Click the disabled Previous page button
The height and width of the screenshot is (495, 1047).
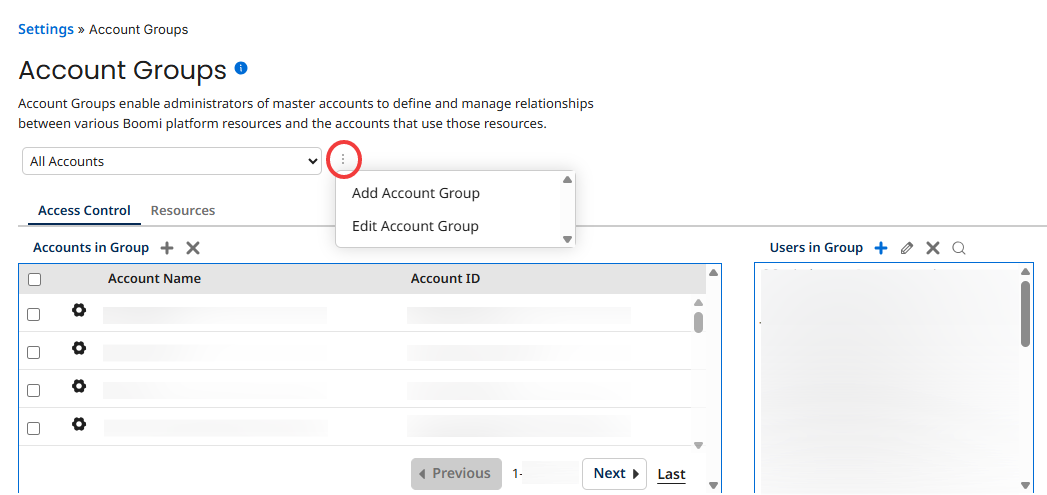[456, 474]
